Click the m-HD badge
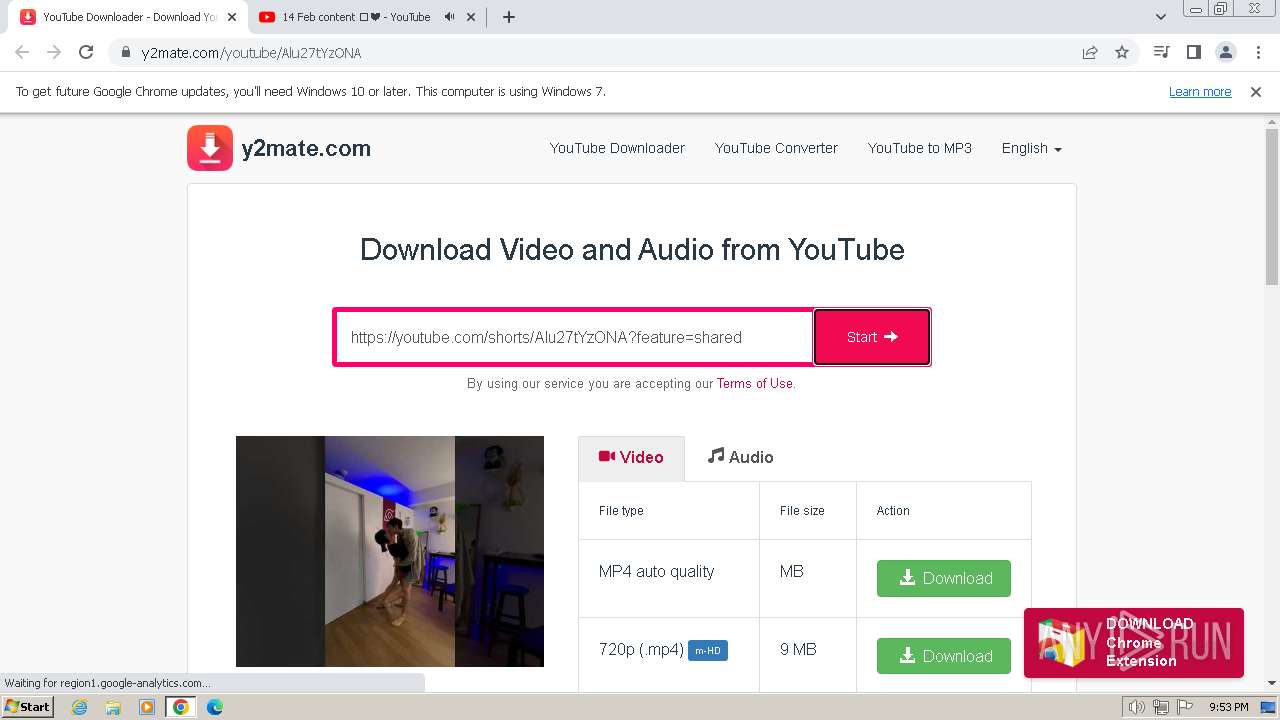The width and height of the screenshot is (1280, 720). click(708, 651)
